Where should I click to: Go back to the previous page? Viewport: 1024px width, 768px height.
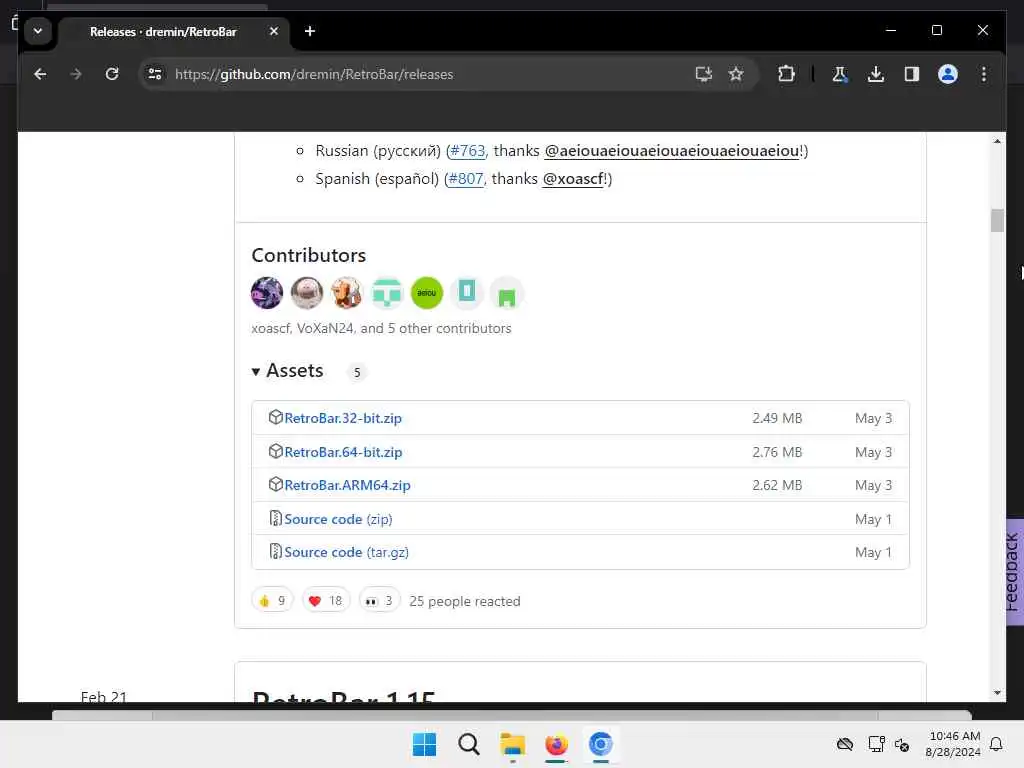click(x=40, y=74)
